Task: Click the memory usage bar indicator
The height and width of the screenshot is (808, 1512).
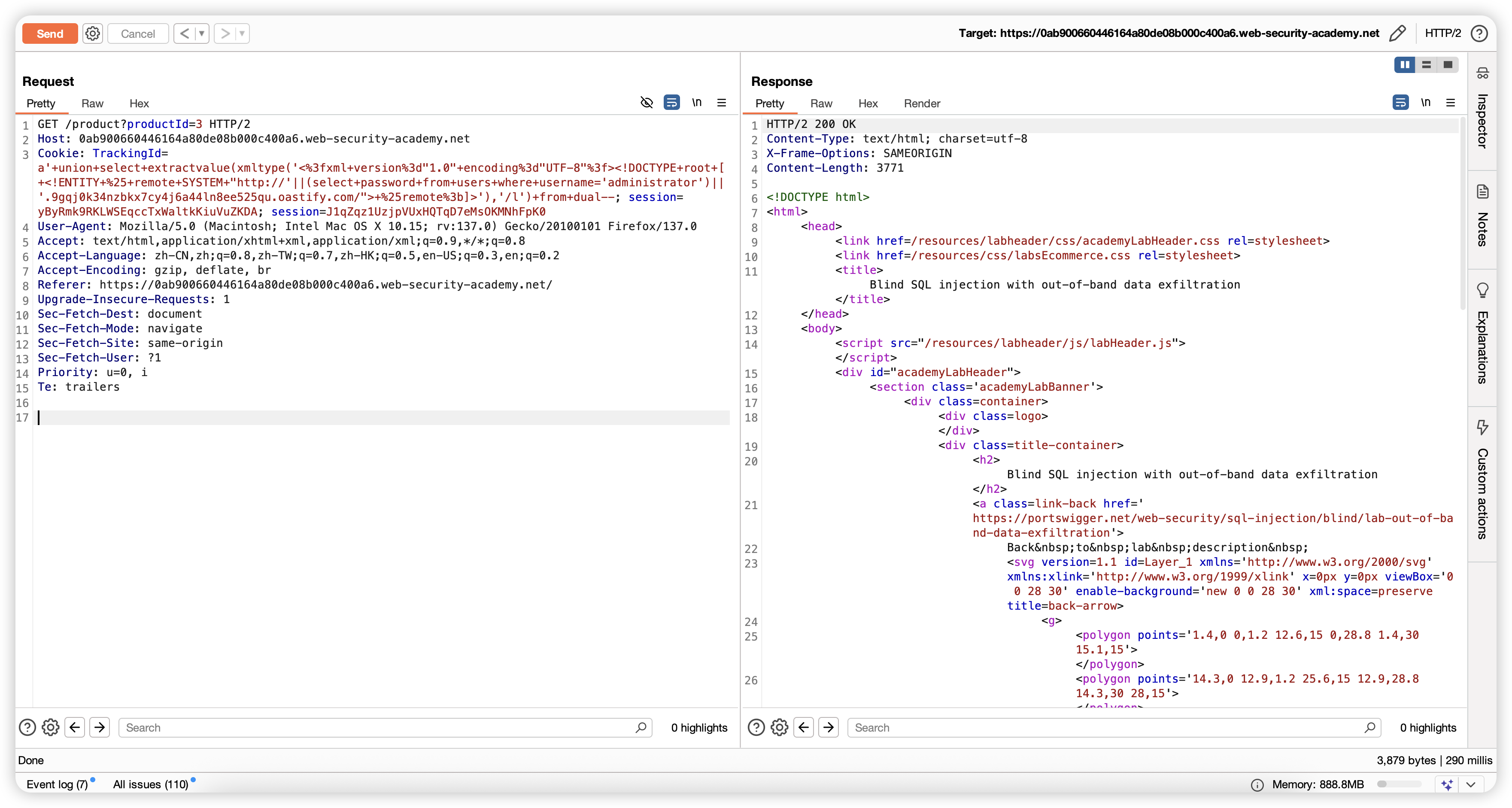Action: click(x=1399, y=784)
